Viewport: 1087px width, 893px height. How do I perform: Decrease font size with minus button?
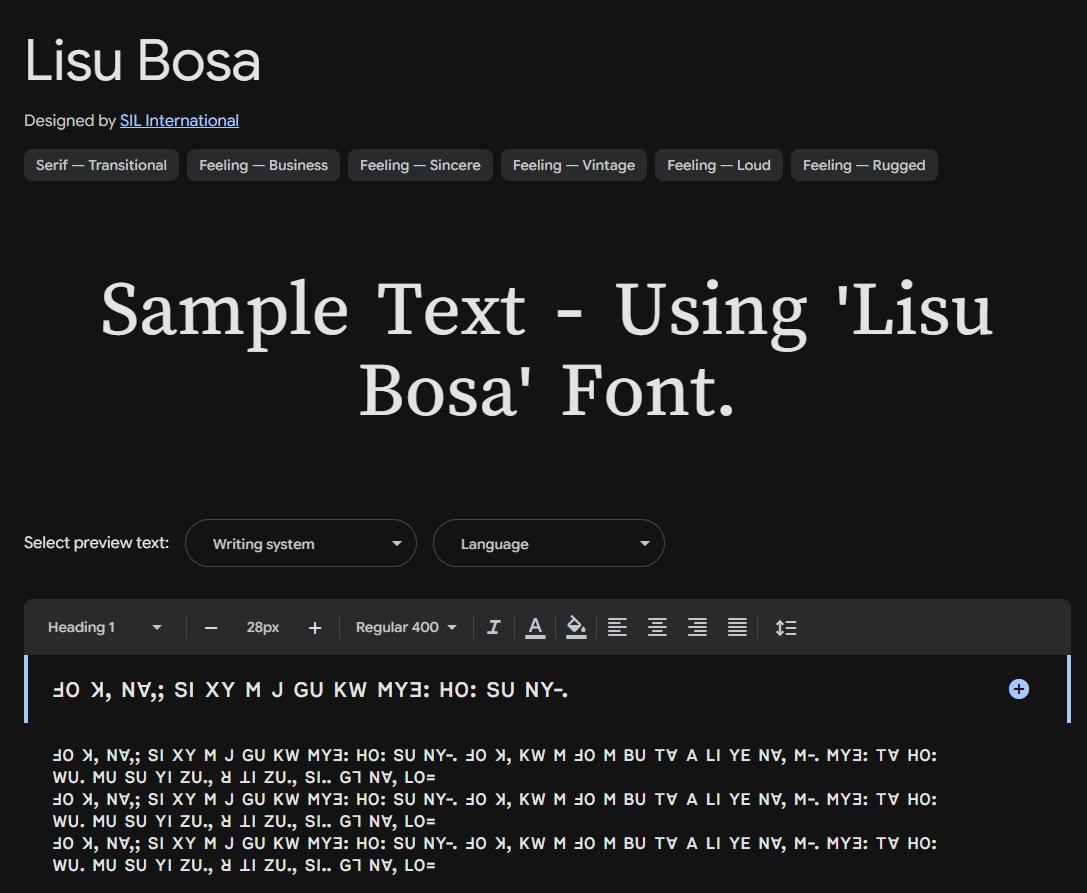(211, 628)
